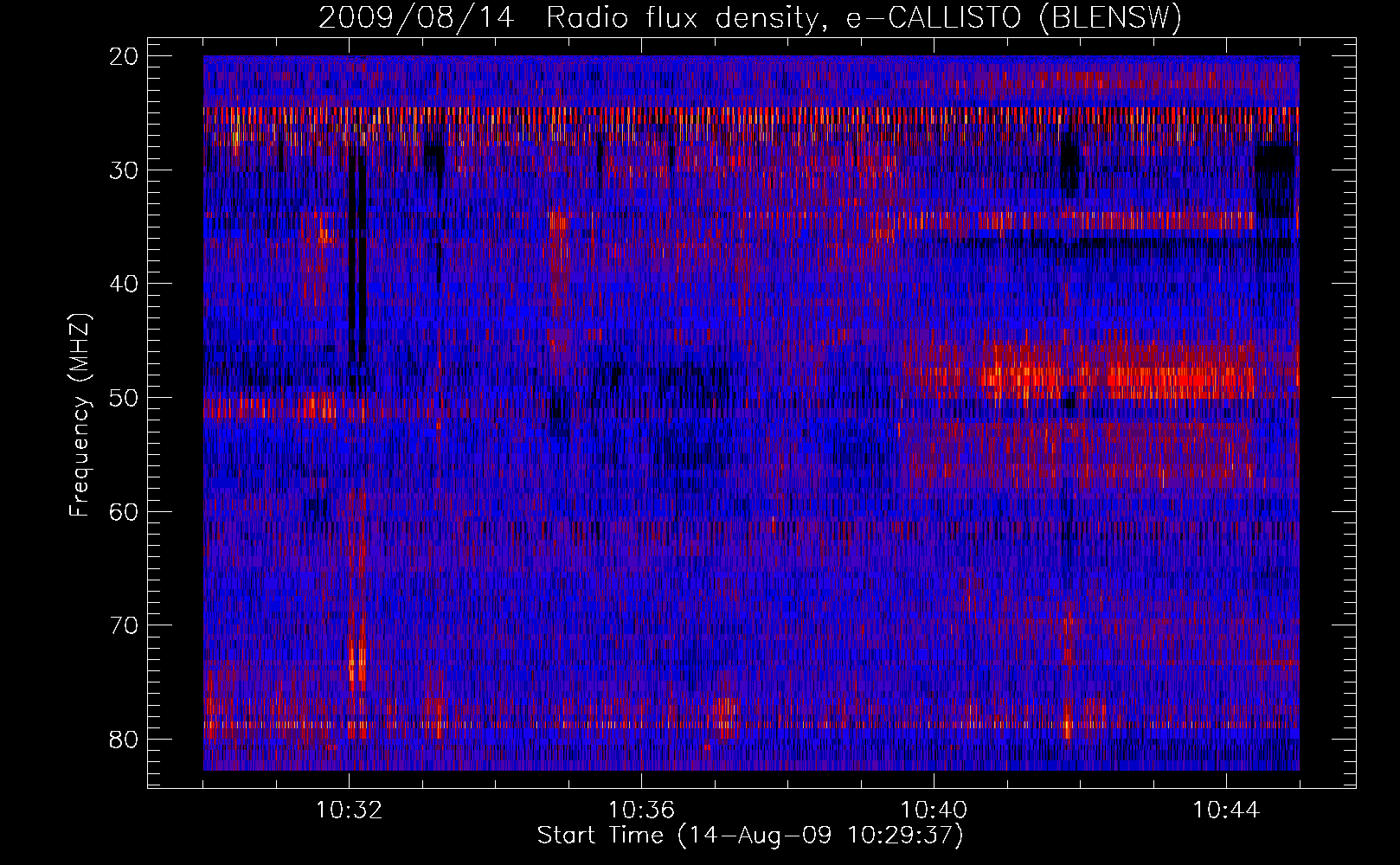Click the "Frequency (MHZ)" axis label
Viewport: 1400px width, 865px height.
coord(80,415)
